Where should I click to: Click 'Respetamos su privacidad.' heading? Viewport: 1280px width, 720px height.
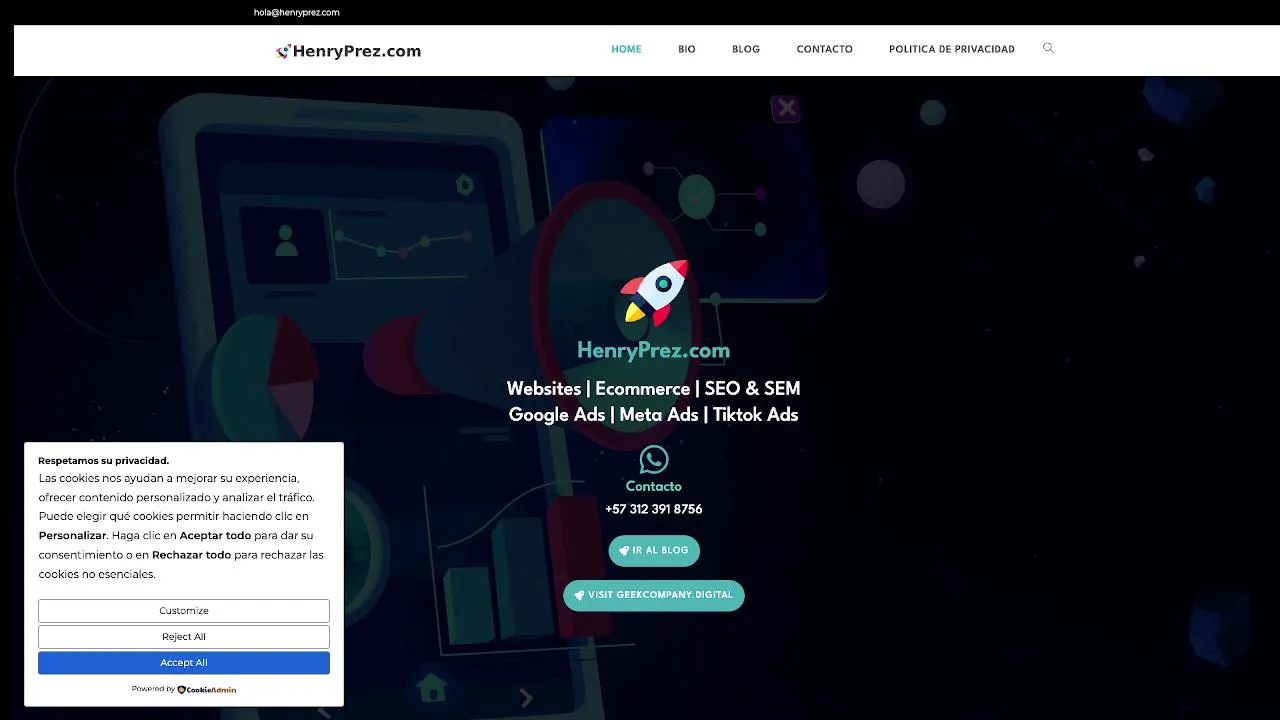point(104,461)
